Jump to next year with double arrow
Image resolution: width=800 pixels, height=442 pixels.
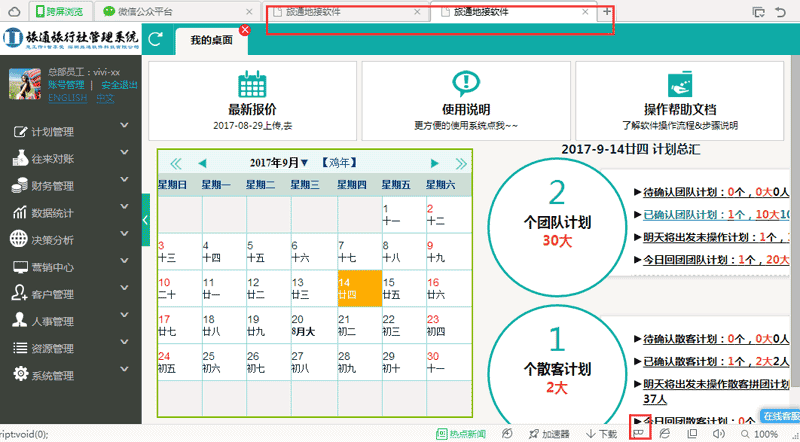461,163
